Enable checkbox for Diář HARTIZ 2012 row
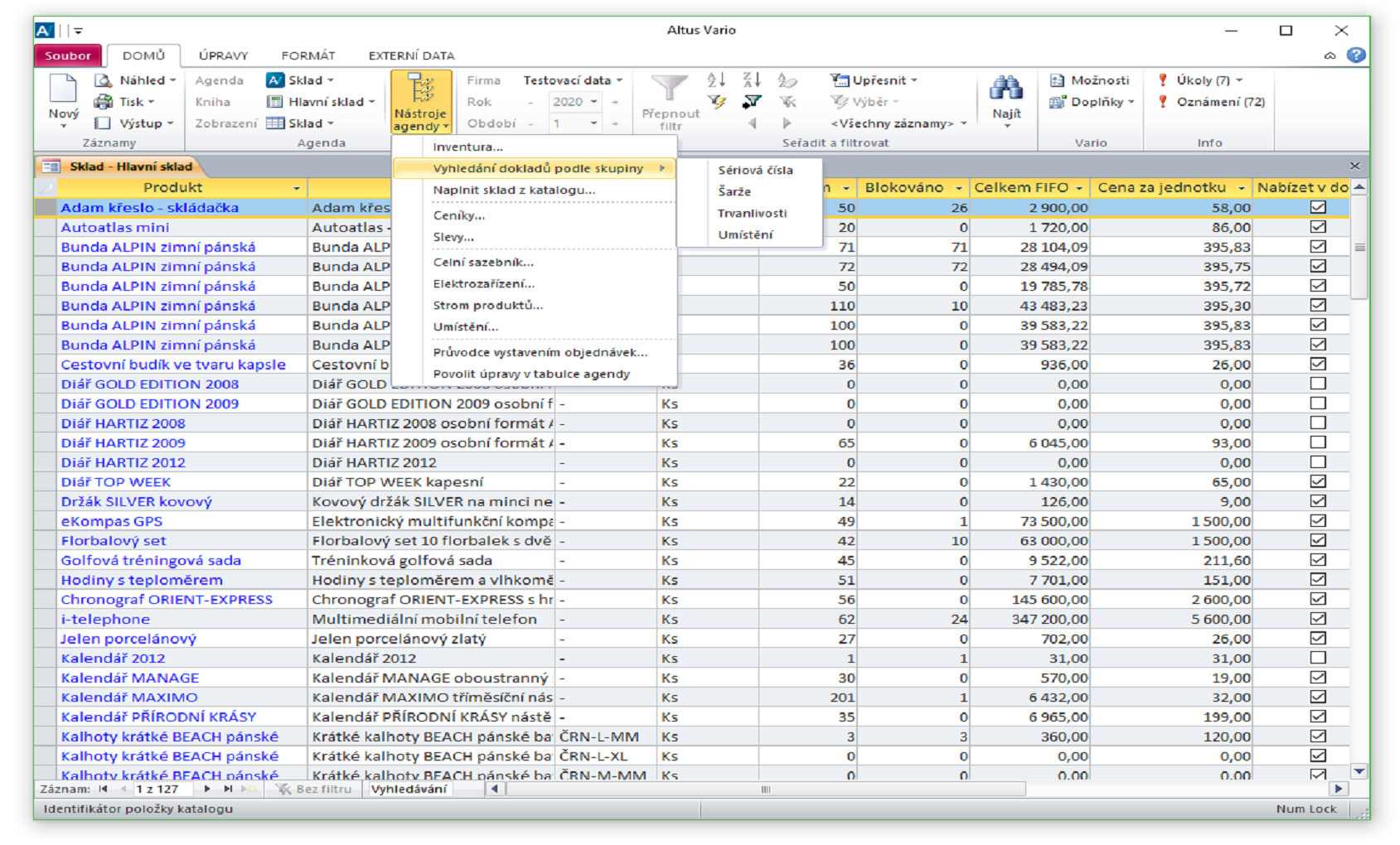Screen dimensions: 1400x845 tap(1318, 462)
